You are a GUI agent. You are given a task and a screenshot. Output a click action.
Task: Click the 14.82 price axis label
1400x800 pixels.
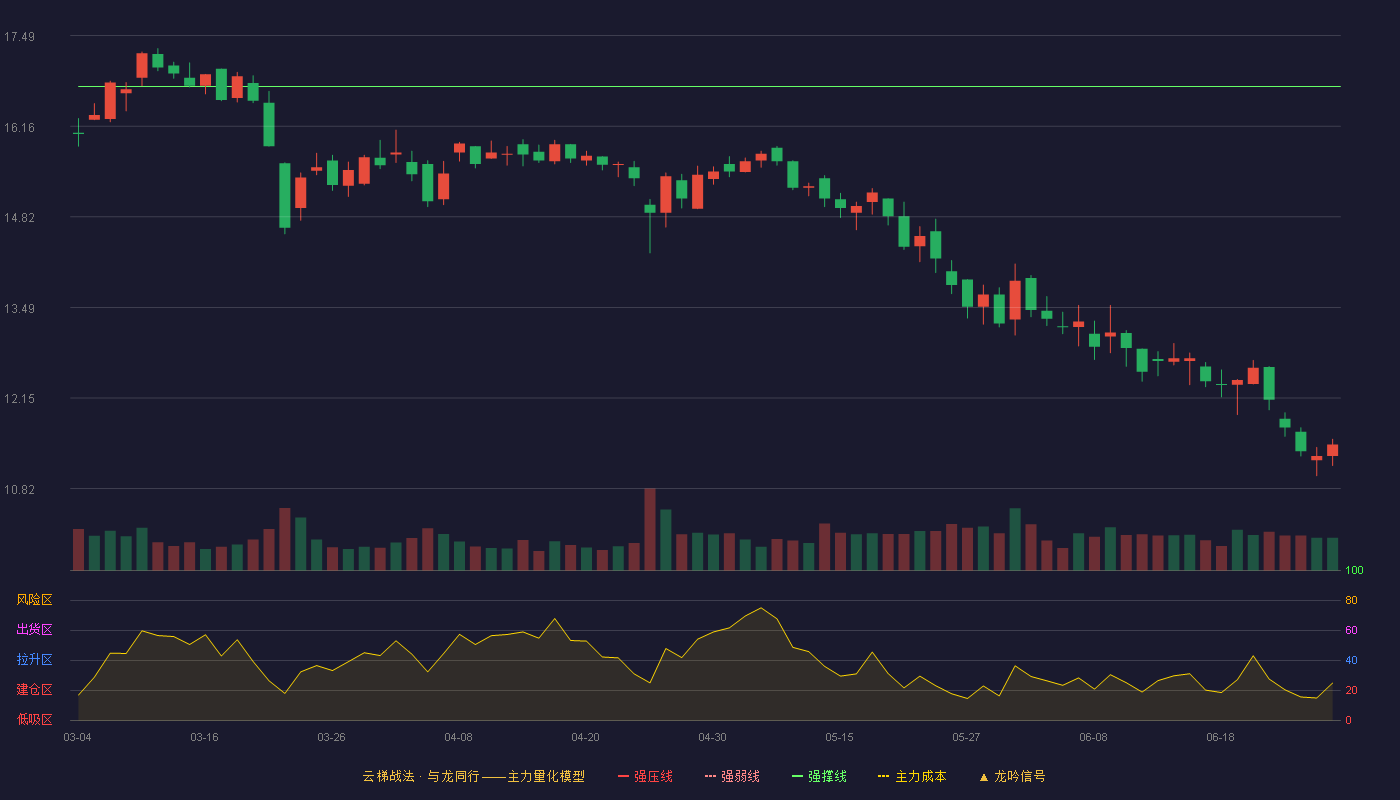coord(19,218)
